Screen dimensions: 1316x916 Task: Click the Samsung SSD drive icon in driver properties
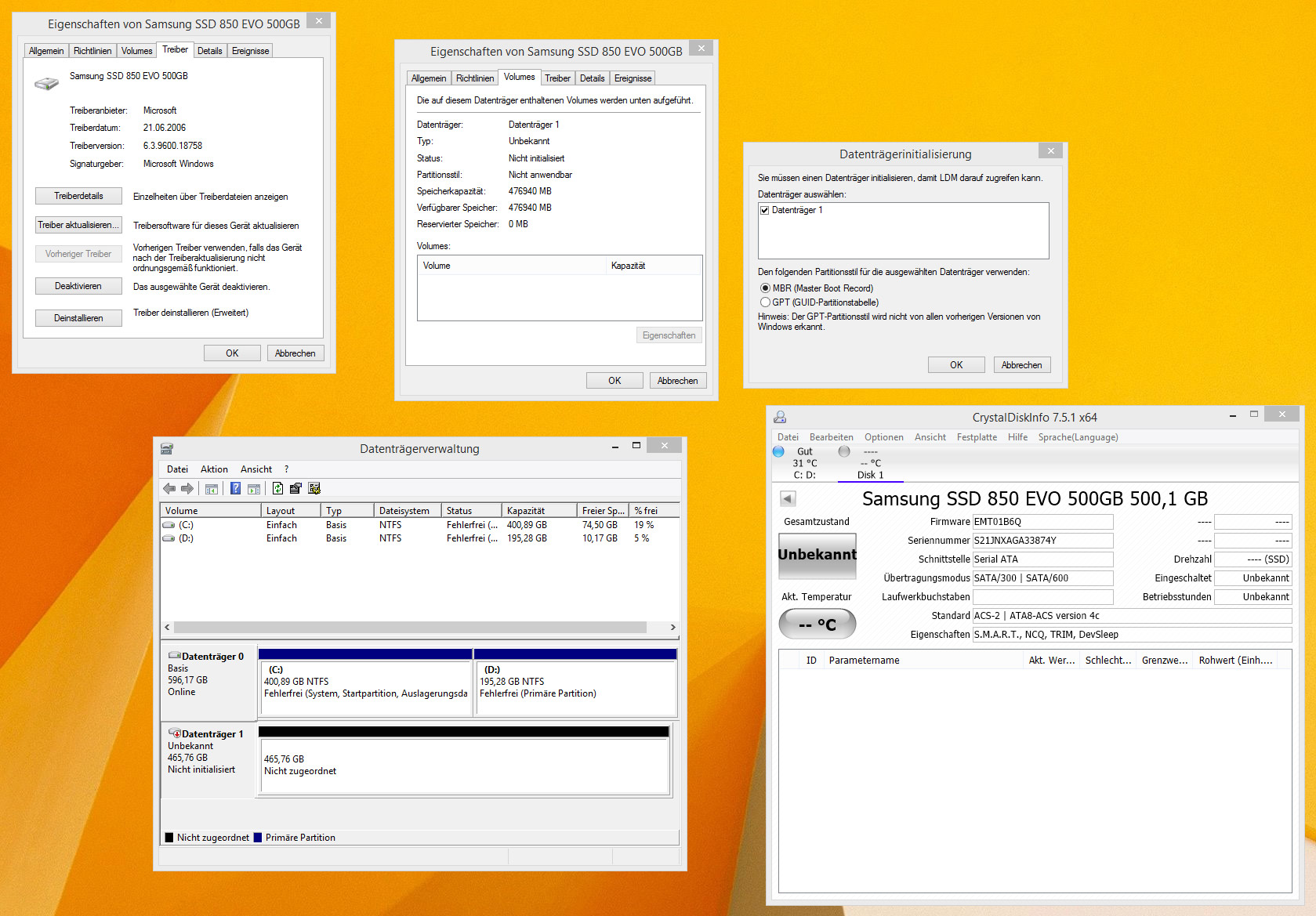(47, 83)
